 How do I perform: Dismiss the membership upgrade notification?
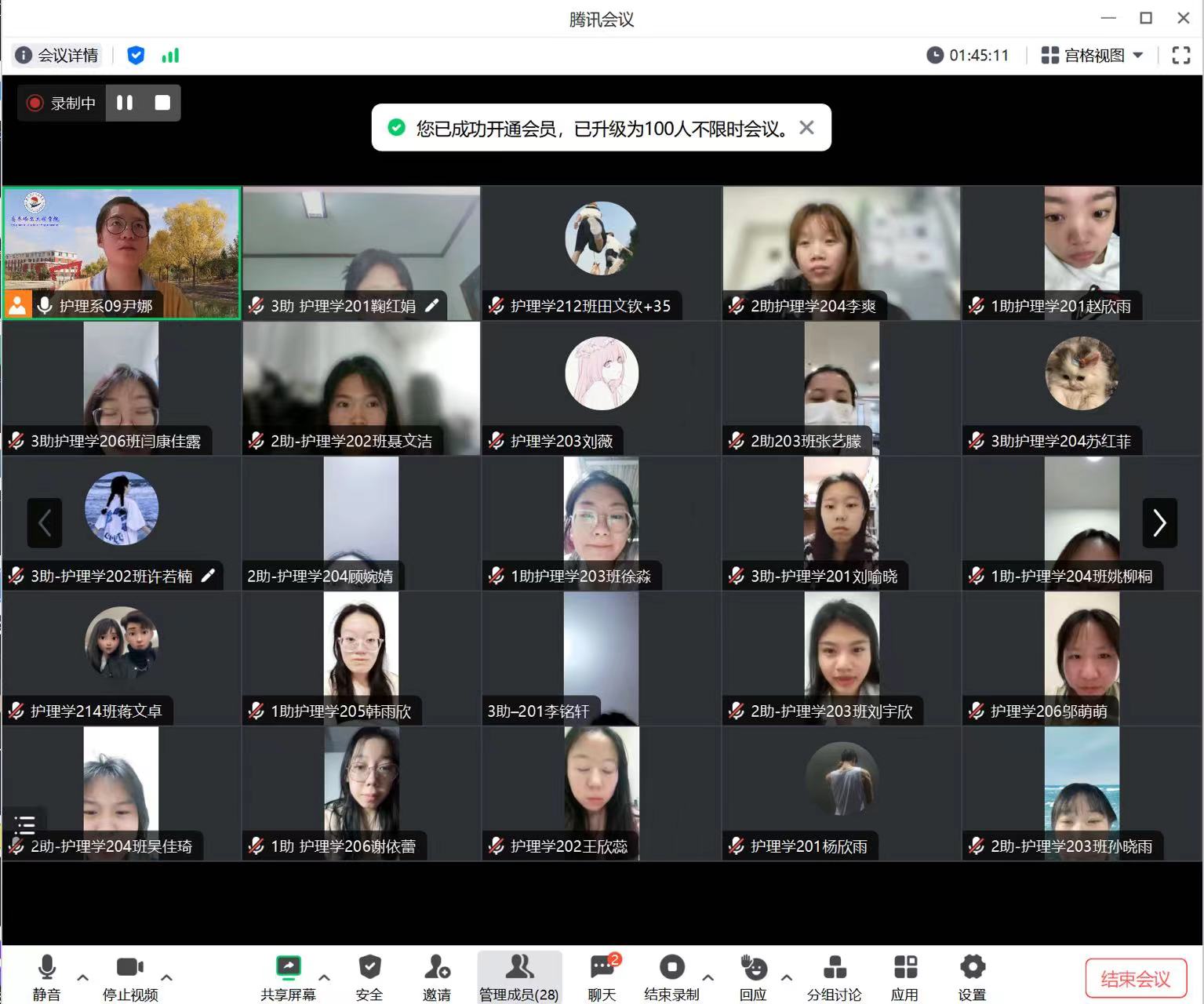(806, 128)
